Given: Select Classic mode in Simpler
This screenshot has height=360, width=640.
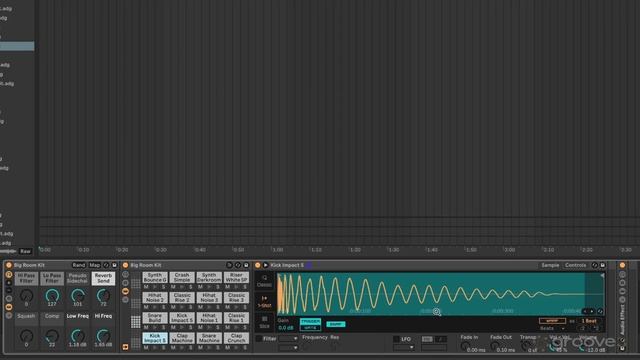Looking at the screenshot, I should click(264, 281).
